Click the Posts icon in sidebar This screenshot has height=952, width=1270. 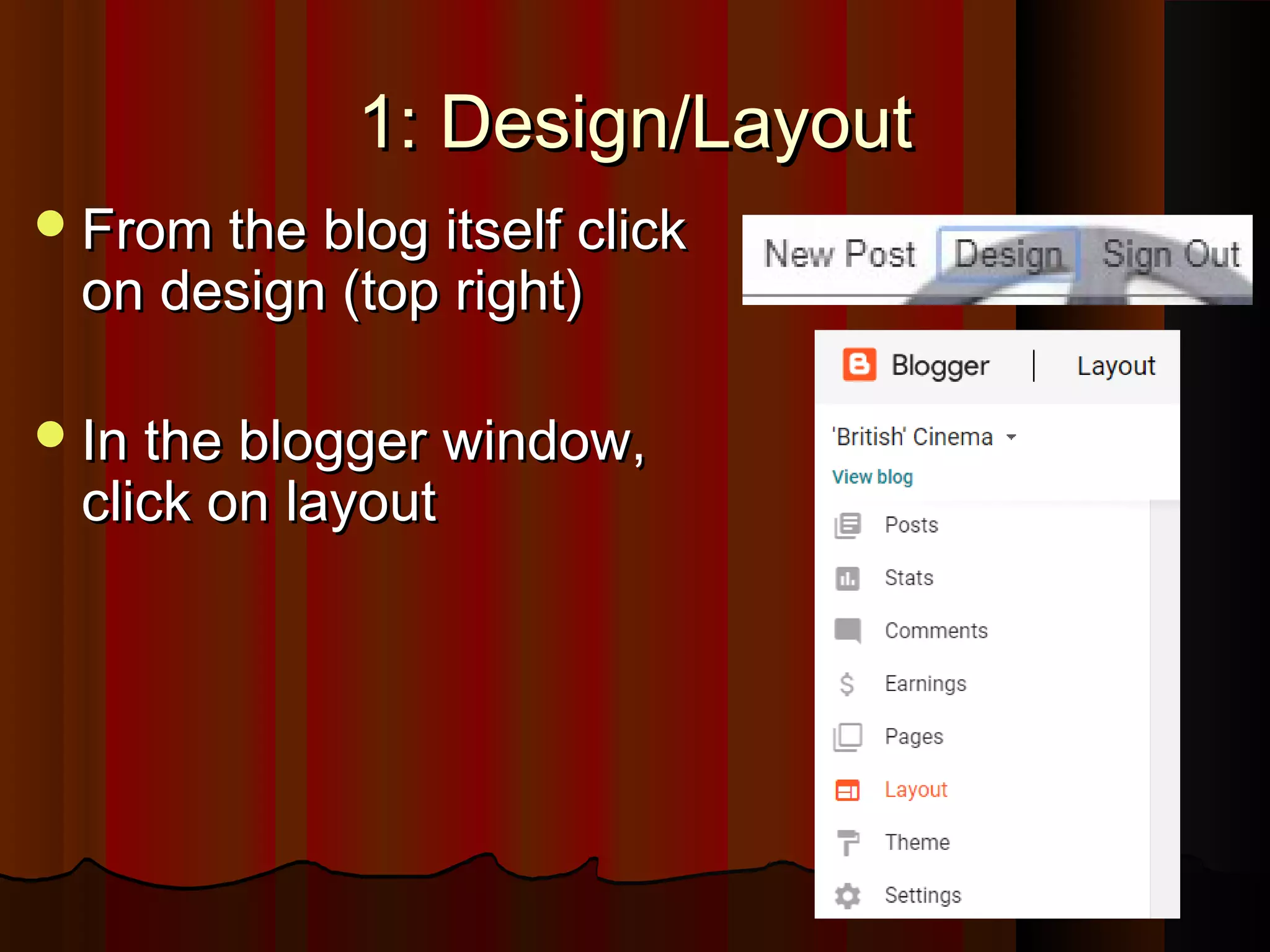pyautogui.click(x=847, y=526)
